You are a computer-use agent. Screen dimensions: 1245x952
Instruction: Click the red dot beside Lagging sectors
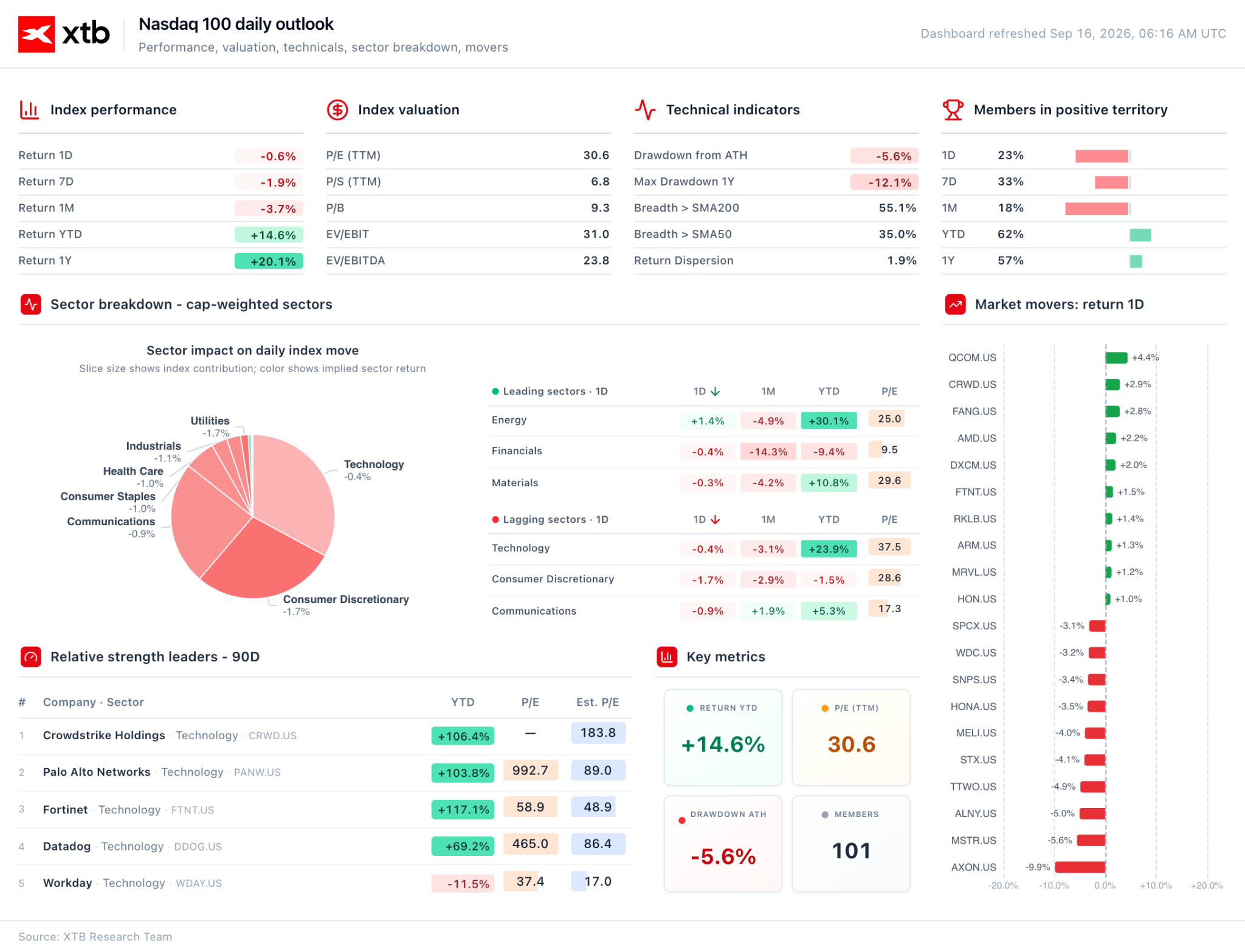coord(495,520)
